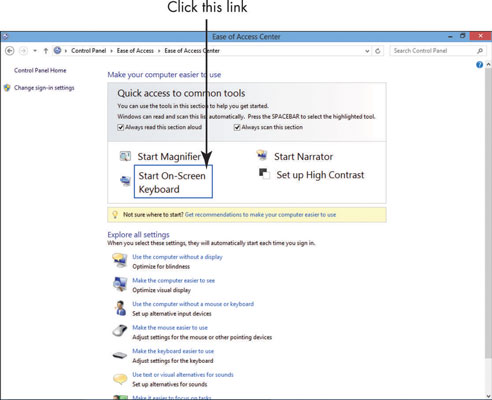Viewport: 492px width, 400px height.
Task: Click the 'Set up alternatives for sounds' text
Action: (x=170, y=384)
